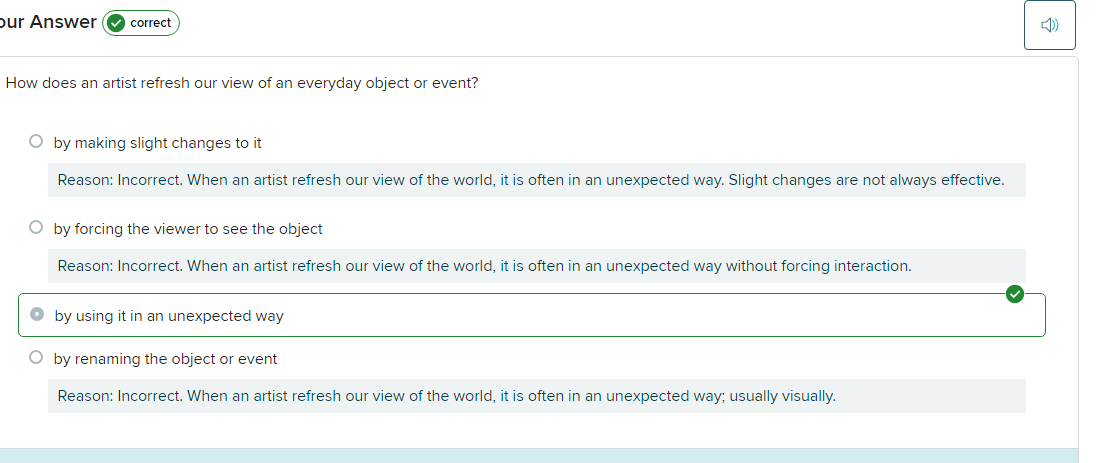Click the 'by renaming the object or event' text
1097x463 pixels.
166,358
